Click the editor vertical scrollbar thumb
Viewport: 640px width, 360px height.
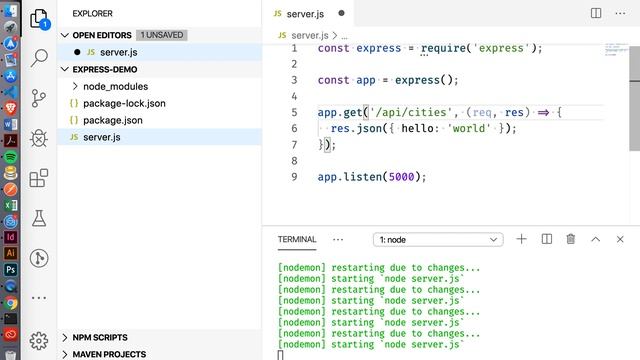point(635,98)
